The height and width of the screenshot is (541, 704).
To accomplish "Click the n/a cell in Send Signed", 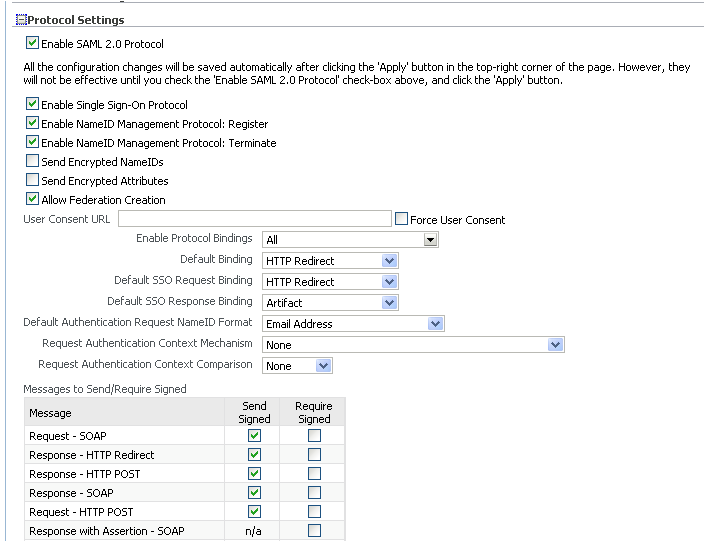I will click(253, 531).
